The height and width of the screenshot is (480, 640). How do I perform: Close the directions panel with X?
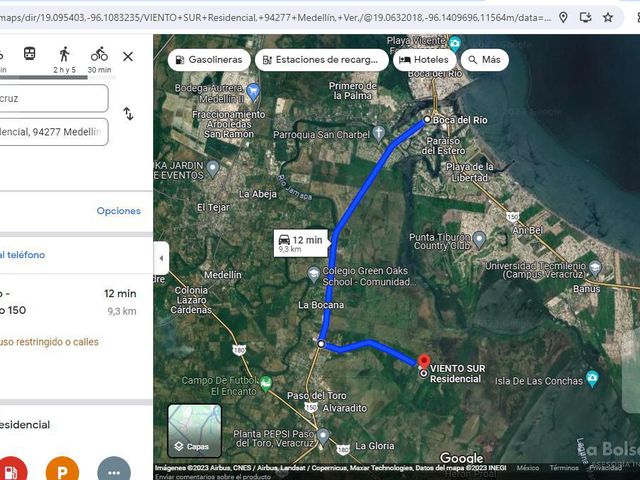tap(128, 56)
